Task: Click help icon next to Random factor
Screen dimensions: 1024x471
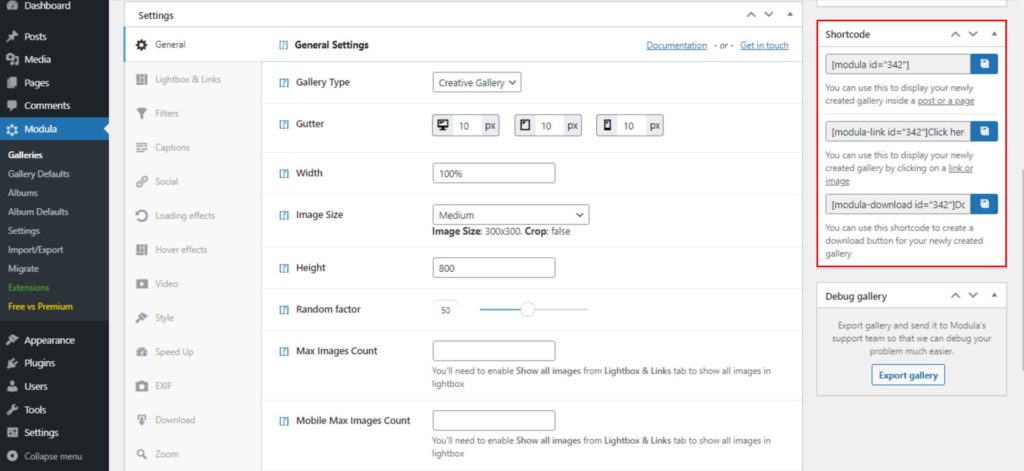Action: coord(284,310)
